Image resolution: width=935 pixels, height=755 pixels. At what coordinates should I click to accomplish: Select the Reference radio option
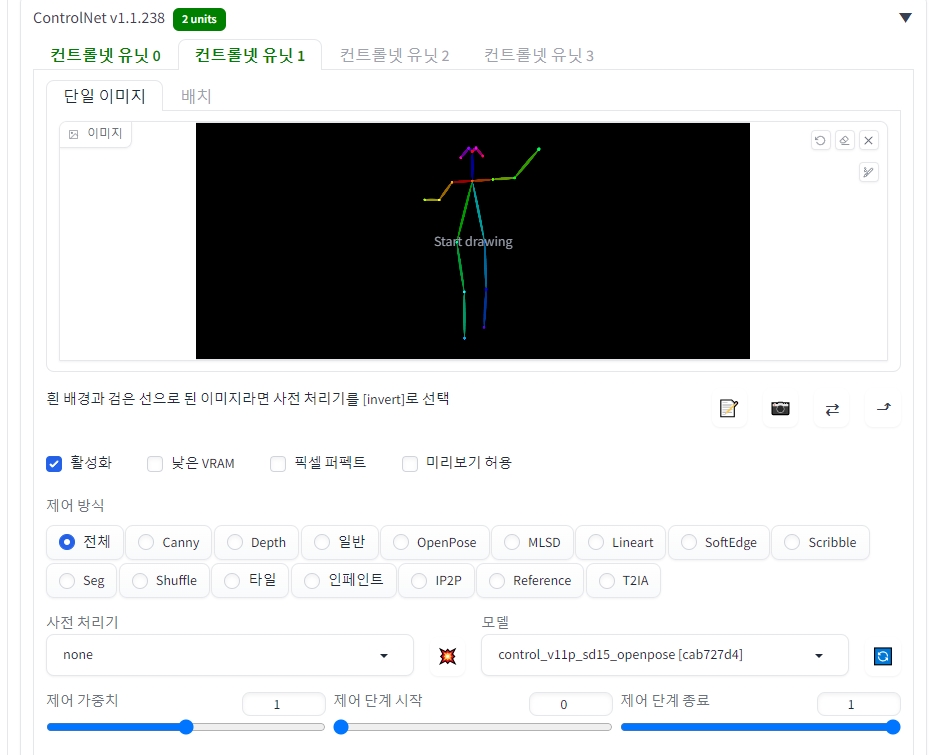[530, 580]
